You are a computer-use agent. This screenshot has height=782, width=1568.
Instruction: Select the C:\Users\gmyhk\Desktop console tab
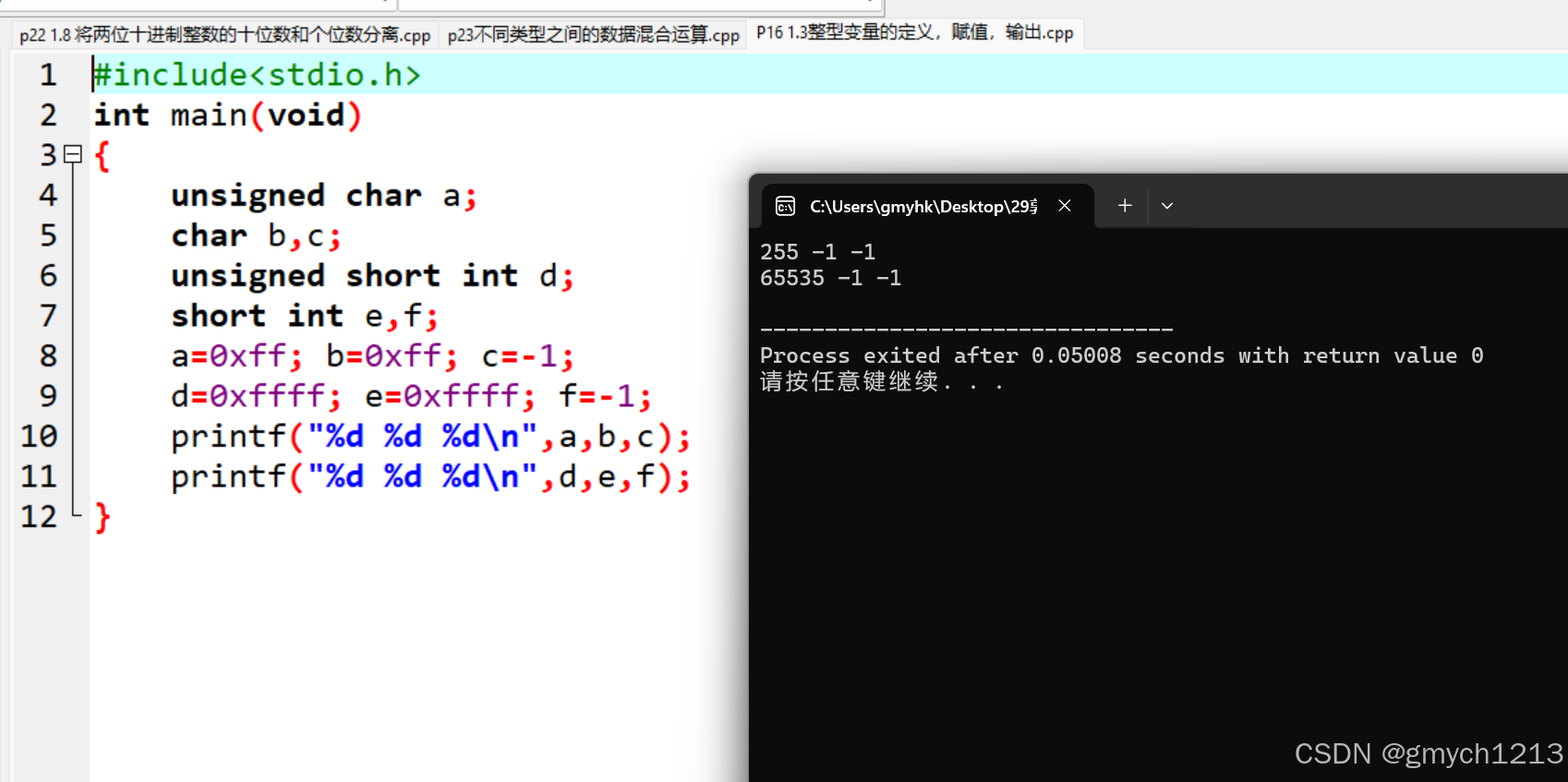click(928, 206)
